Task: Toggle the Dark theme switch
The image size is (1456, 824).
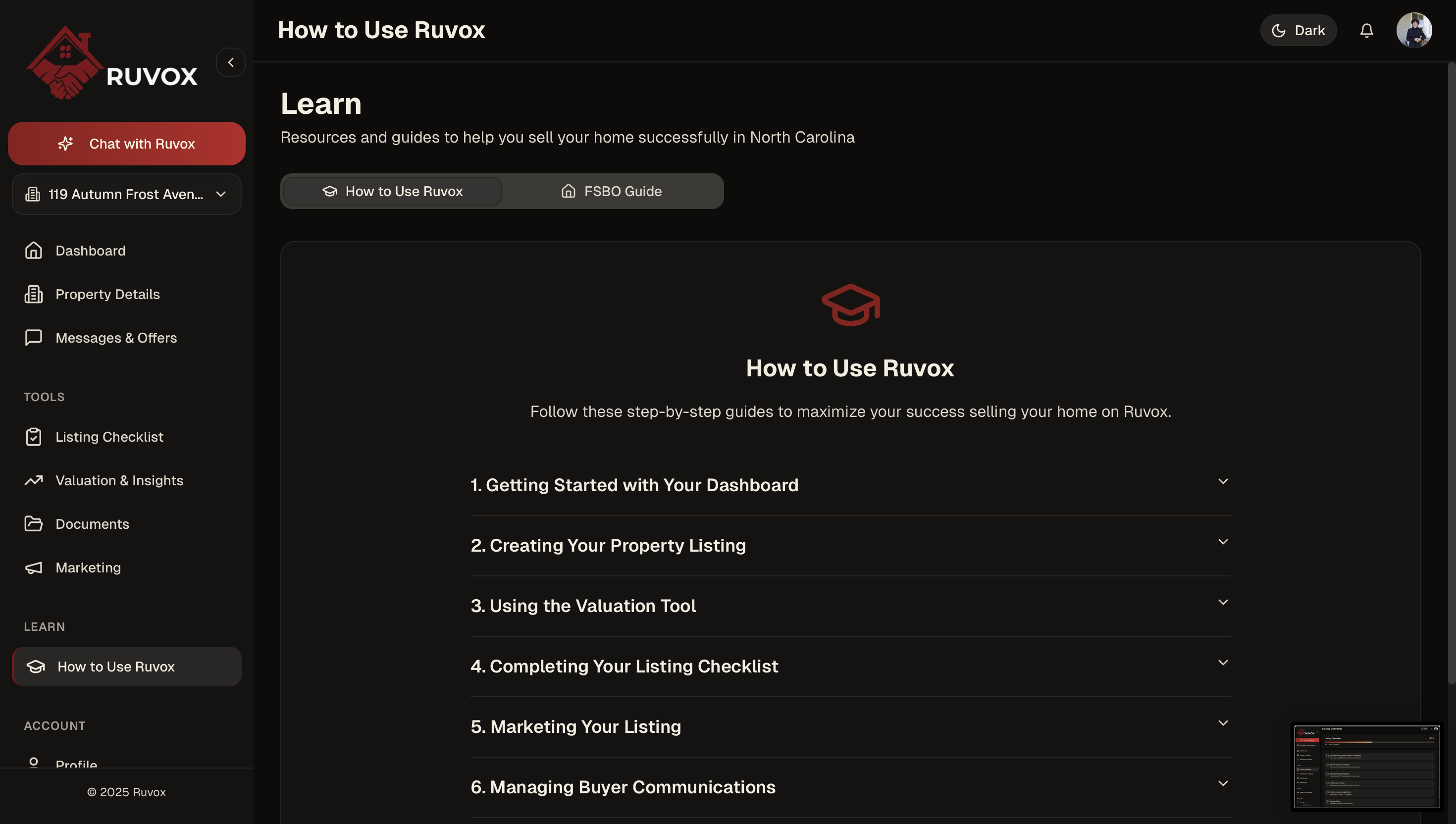Action: (x=1298, y=31)
